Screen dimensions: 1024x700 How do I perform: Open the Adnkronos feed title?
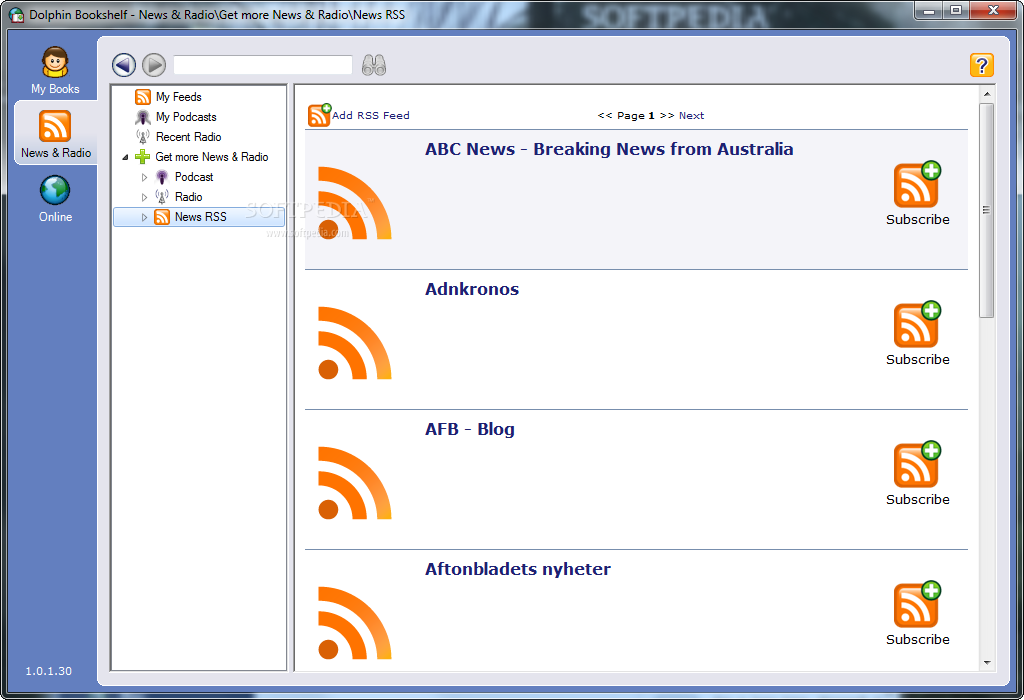472,289
